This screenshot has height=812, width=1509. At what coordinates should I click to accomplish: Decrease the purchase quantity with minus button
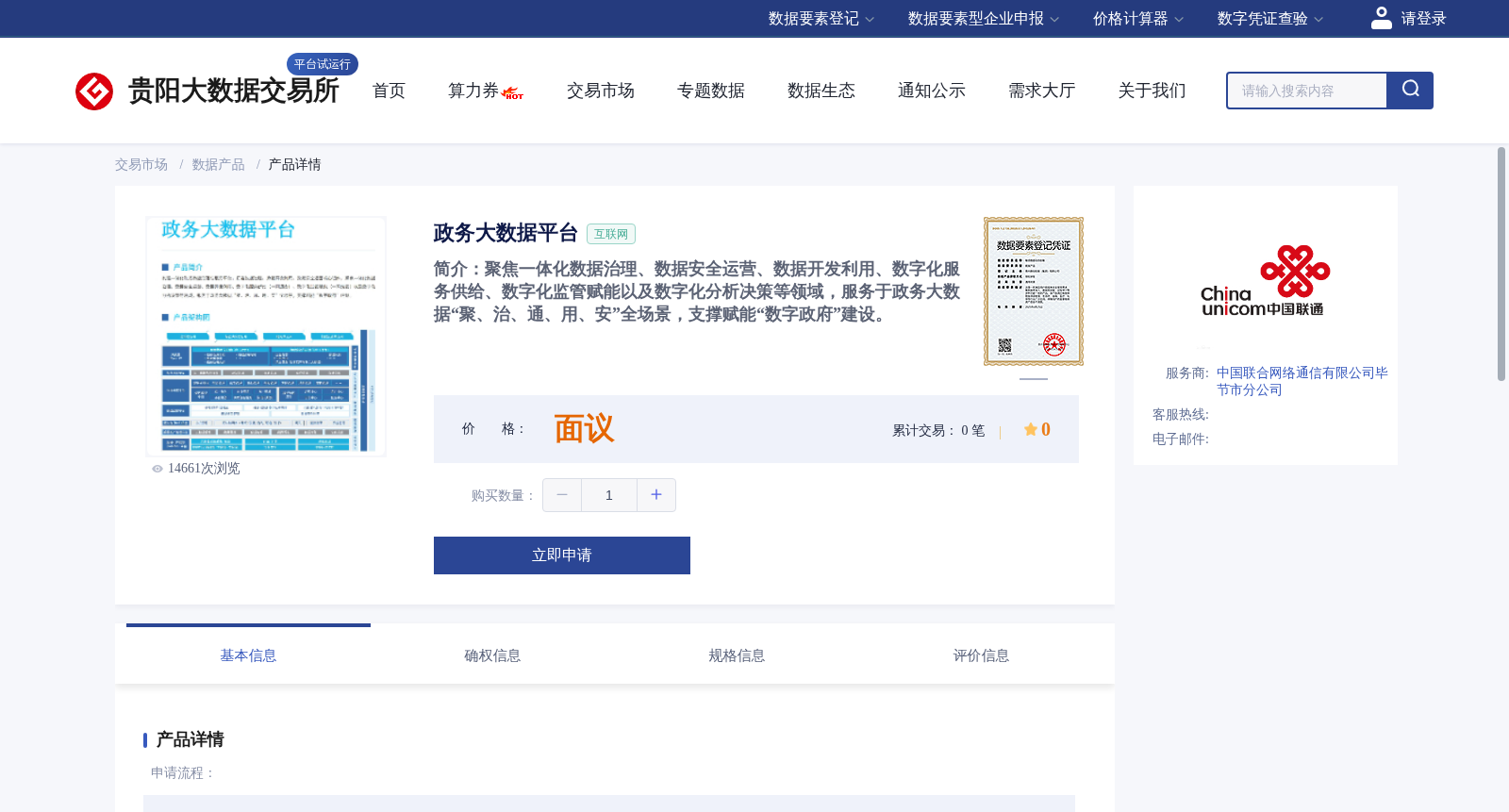(562, 495)
